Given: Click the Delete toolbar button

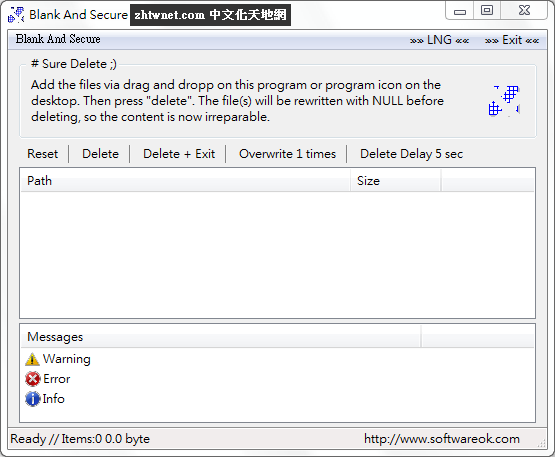Looking at the screenshot, I should tap(100, 154).
